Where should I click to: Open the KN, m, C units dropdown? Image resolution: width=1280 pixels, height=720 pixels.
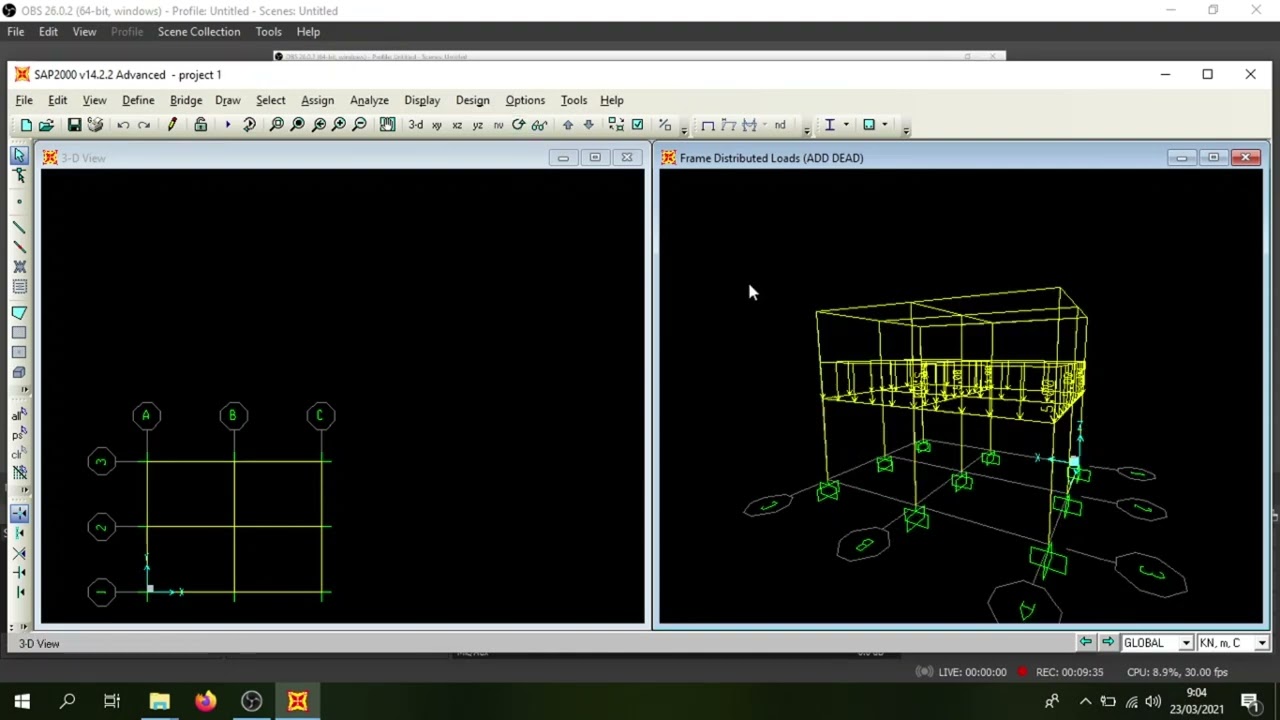[1261, 643]
